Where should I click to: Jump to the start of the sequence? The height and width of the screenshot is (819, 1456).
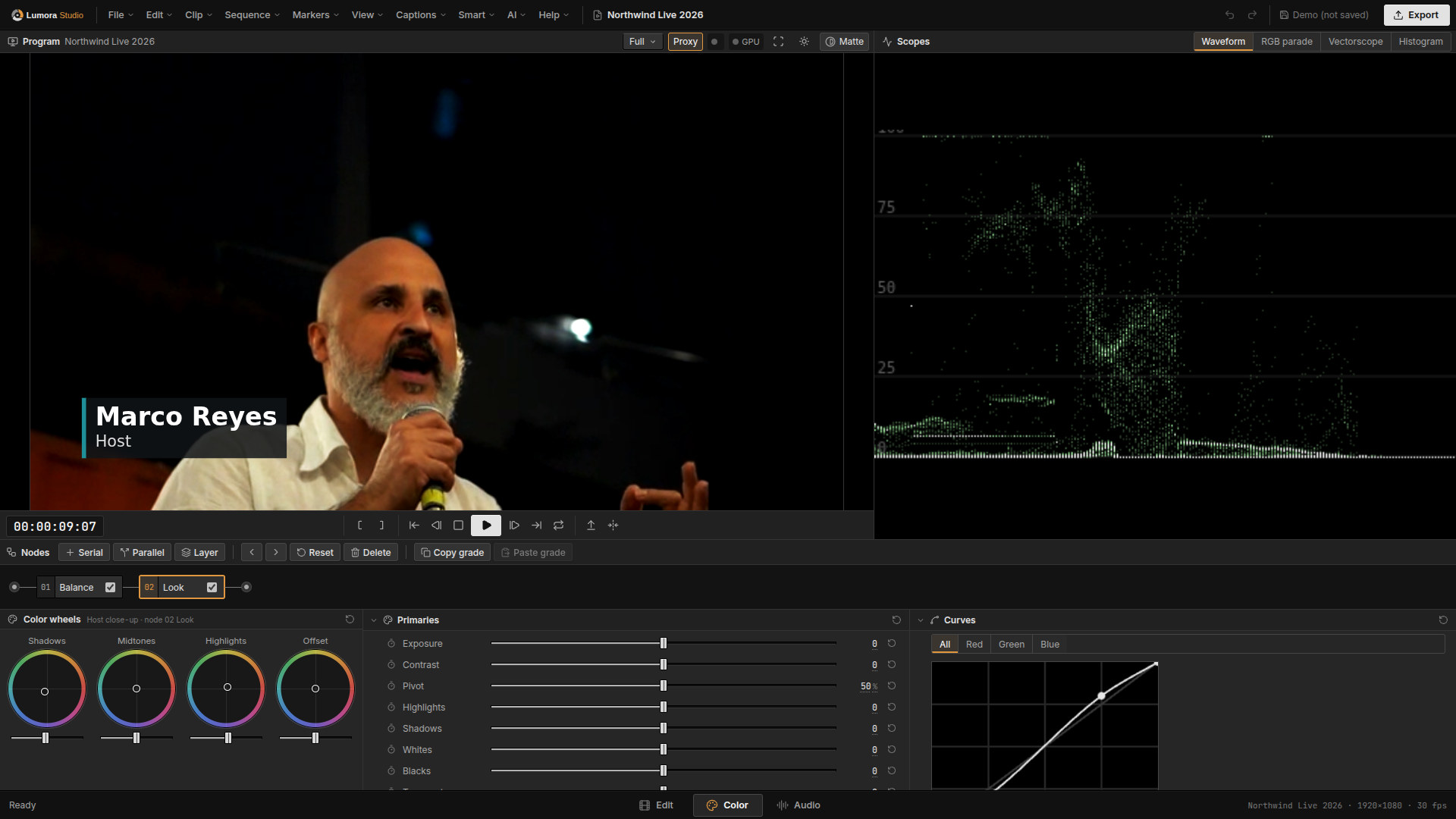pyautogui.click(x=414, y=525)
